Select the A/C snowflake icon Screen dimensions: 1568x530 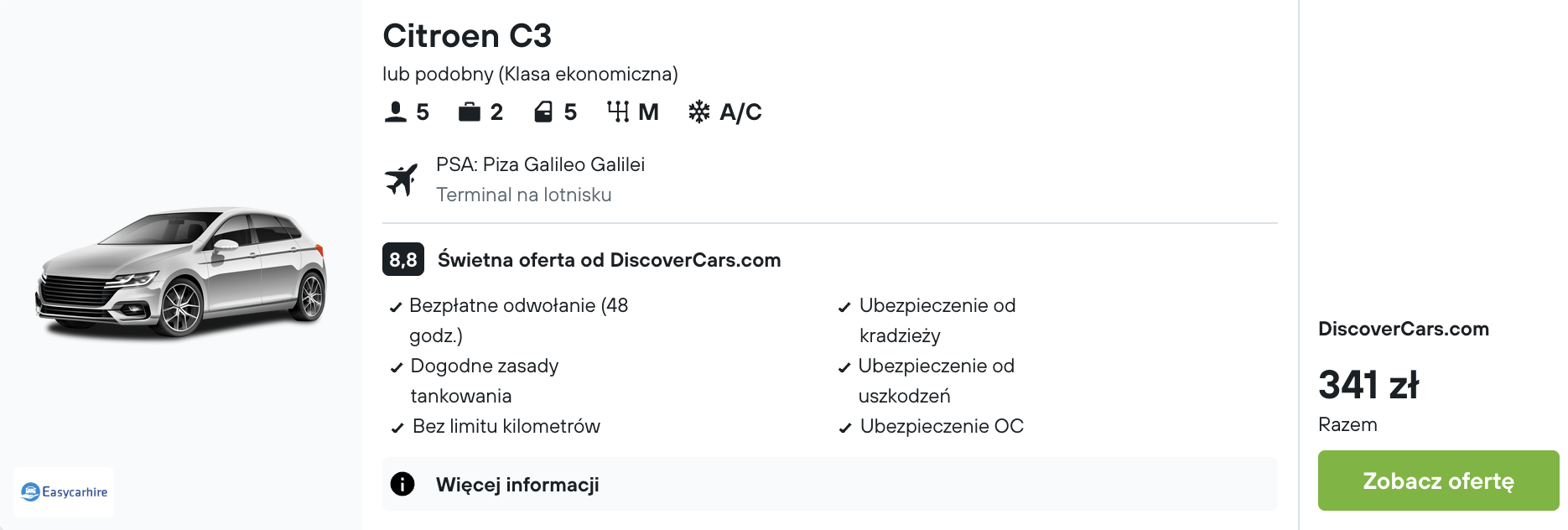coord(699,110)
